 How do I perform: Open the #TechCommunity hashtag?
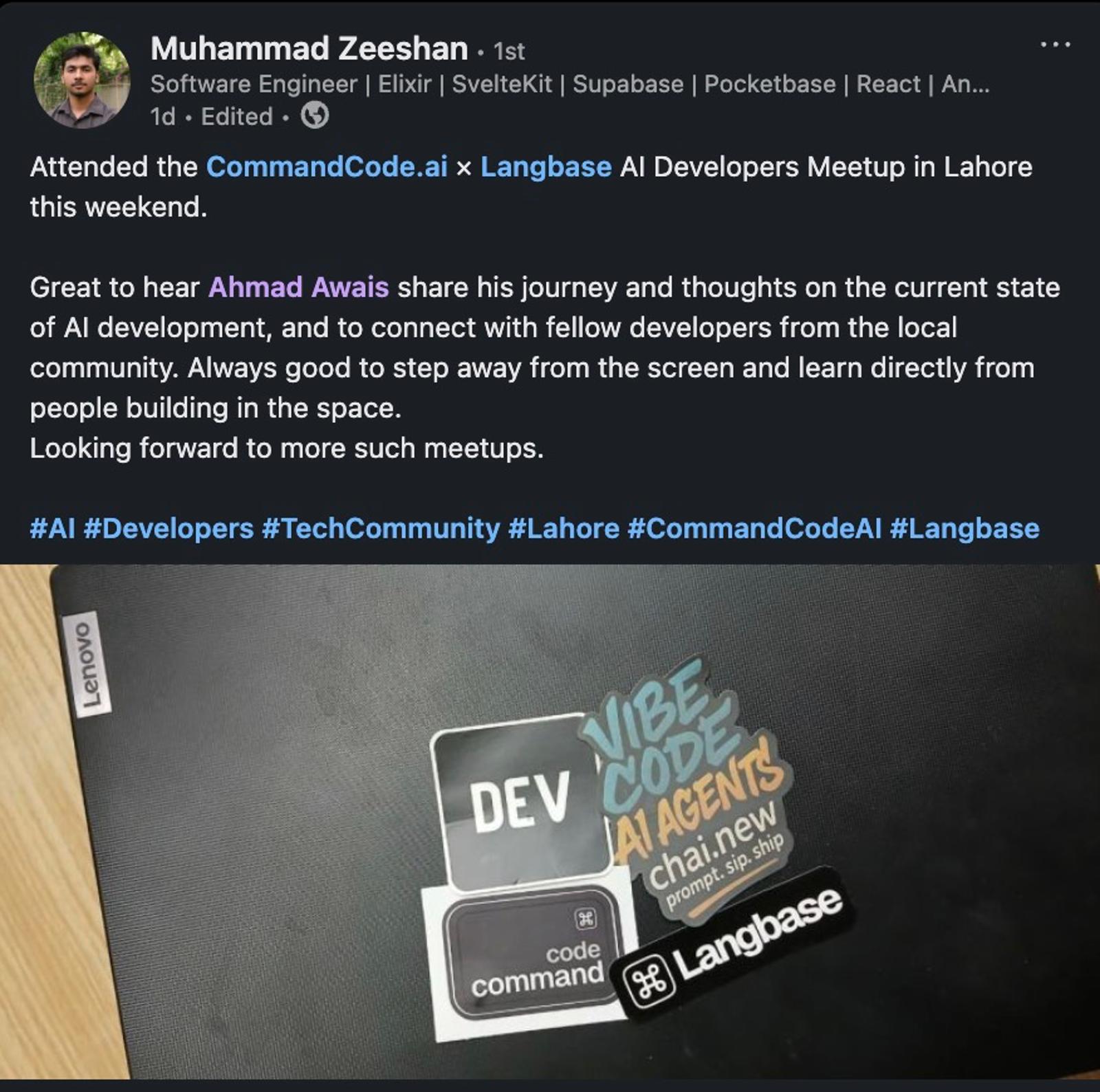click(x=381, y=529)
